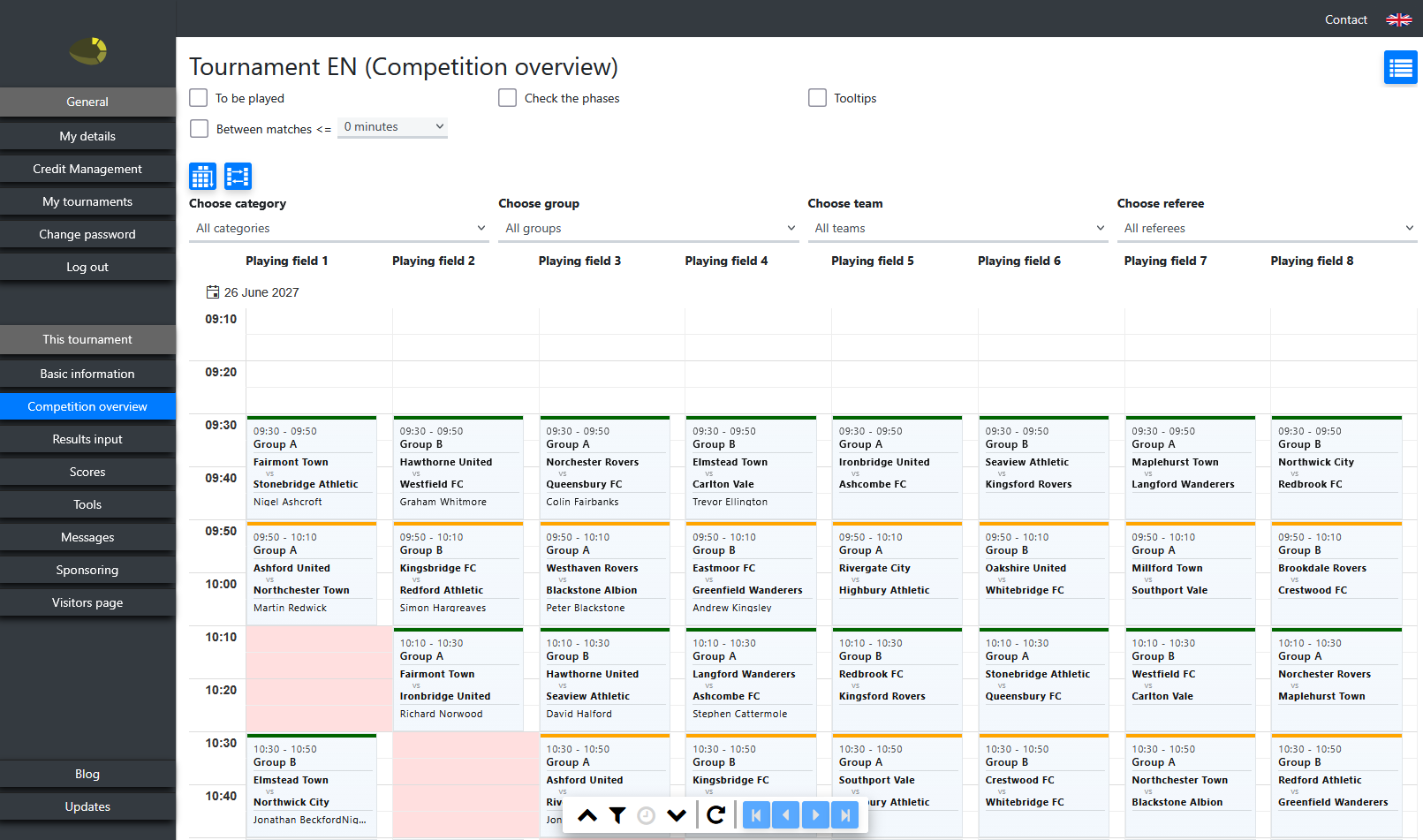This screenshot has width=1423, height=840.
Task: Select the Rivergate City vs Highbury Athletic match
Action: tap(897, 573)
